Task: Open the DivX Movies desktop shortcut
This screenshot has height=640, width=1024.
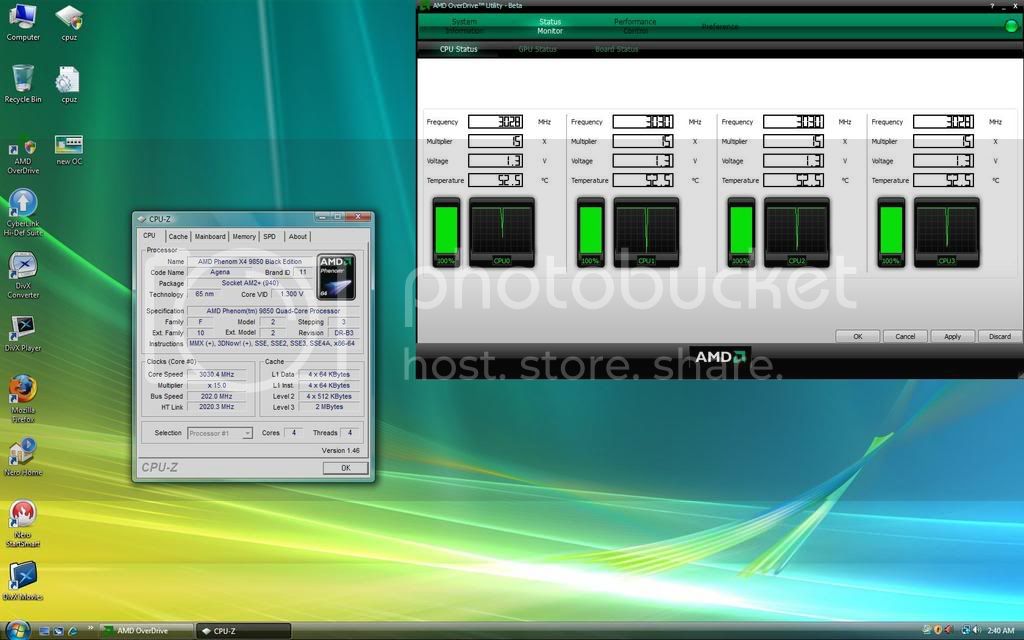Action: 23,581
